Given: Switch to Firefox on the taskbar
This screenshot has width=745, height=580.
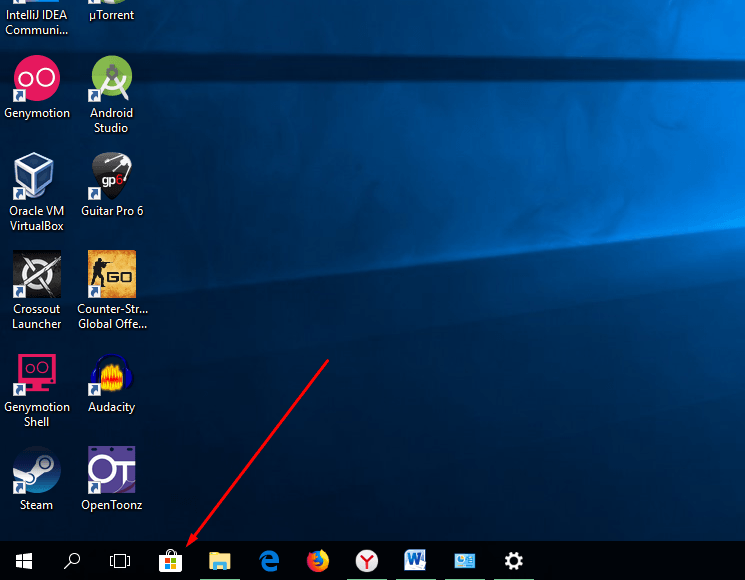Looking at the screenshot, I should pyautogui.click(x=318, y=561).
